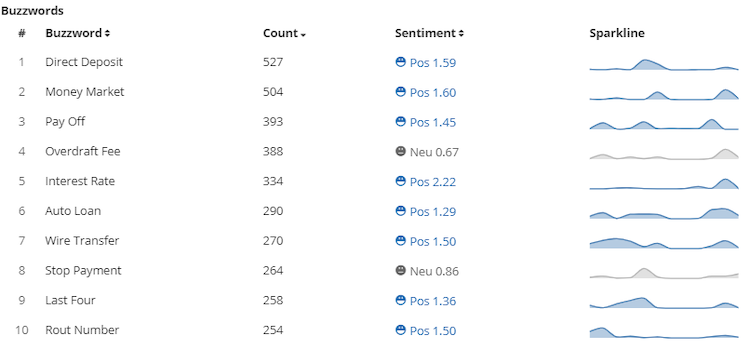Select the Direct Deposit buzzword

coord(84,62)
